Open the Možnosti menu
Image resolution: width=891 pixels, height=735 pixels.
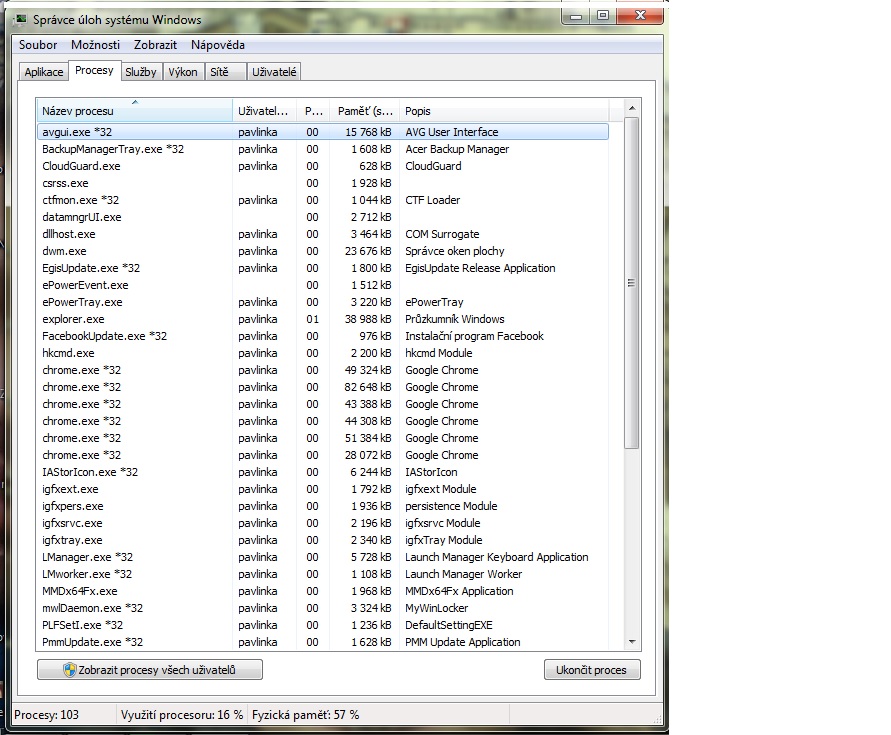[95, 45]
